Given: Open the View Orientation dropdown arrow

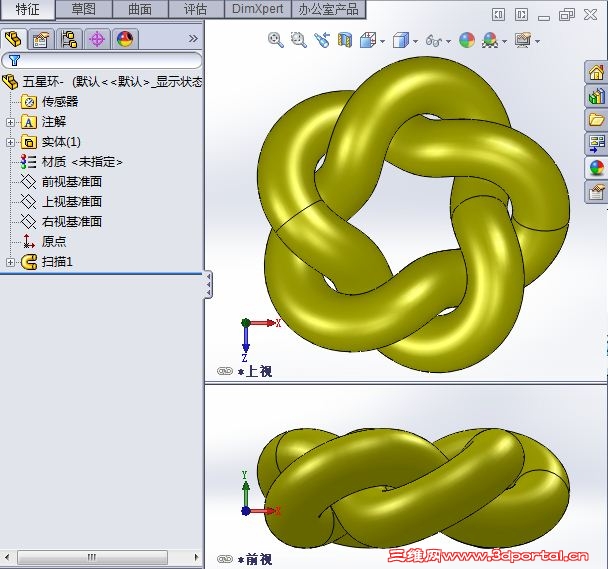Looking at the screenshot, I should 383,41.
